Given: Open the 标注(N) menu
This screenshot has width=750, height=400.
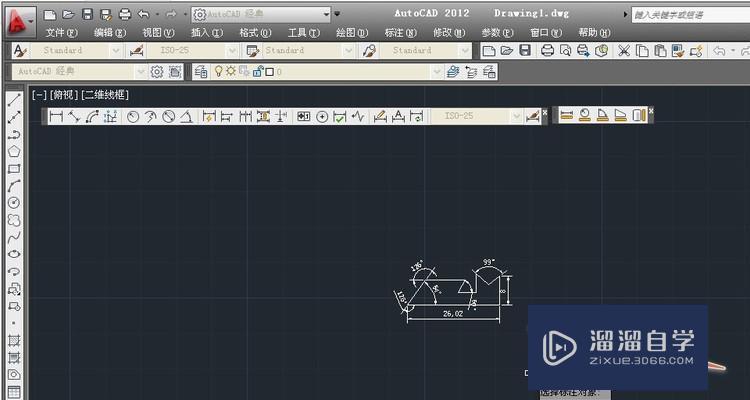Looking at the screenshot, I should pyautogui.click(x=401, y=33).
